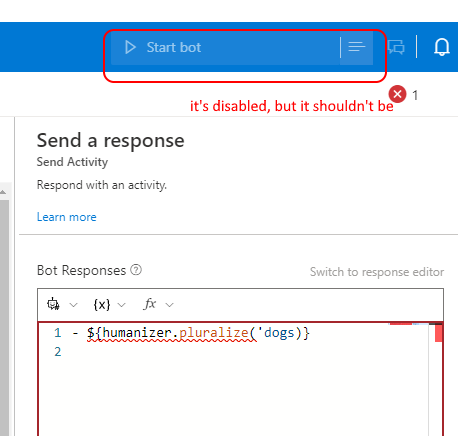Click the 'Send a response' heading
Screen dimensions: 458x436
[110, 140]
